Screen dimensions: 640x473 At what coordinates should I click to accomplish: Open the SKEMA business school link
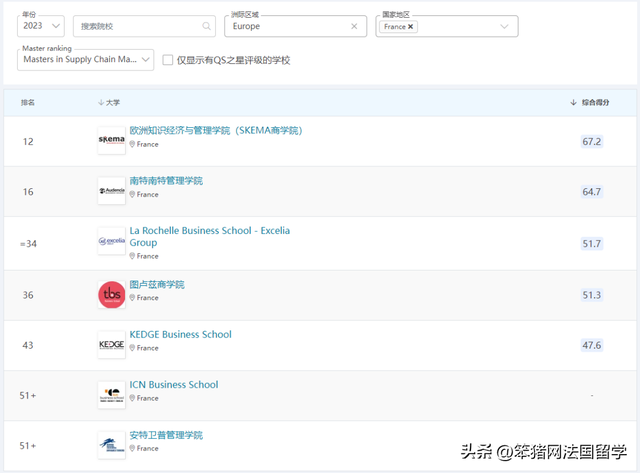216,130
